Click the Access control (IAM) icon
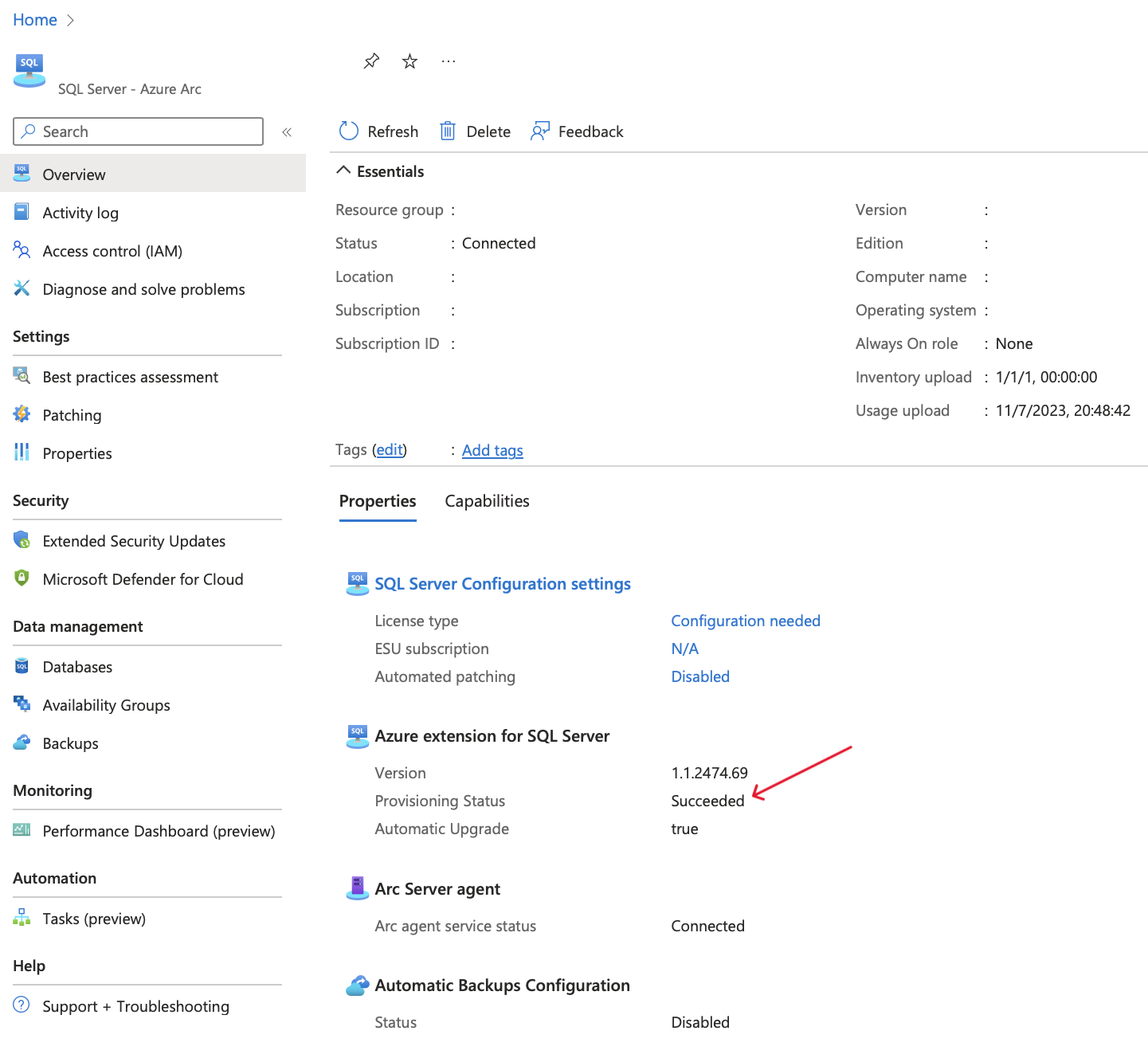Screen dimensions: 1148x1062 click(x=22, y=249)
